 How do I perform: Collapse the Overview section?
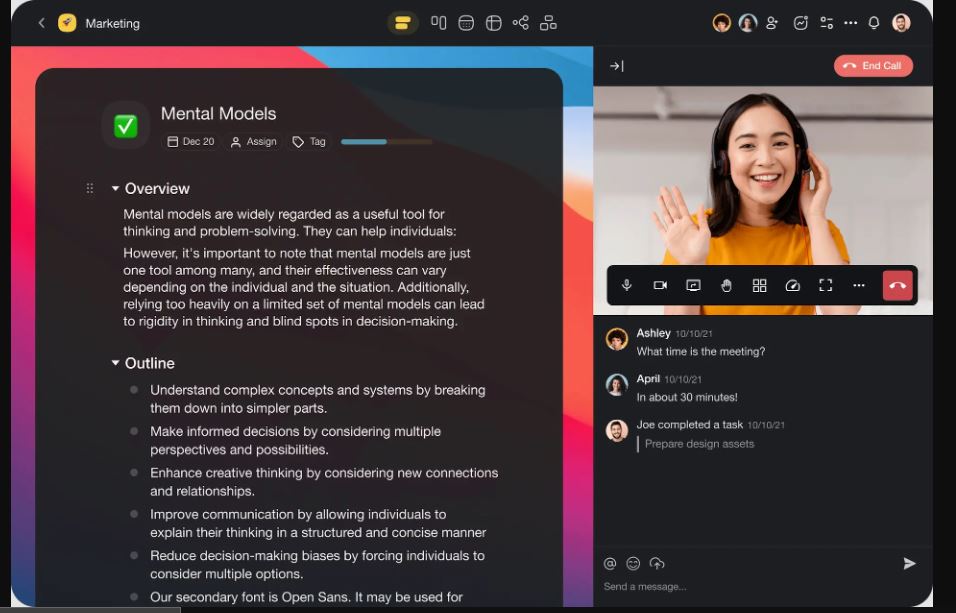[x=116, y=189]
